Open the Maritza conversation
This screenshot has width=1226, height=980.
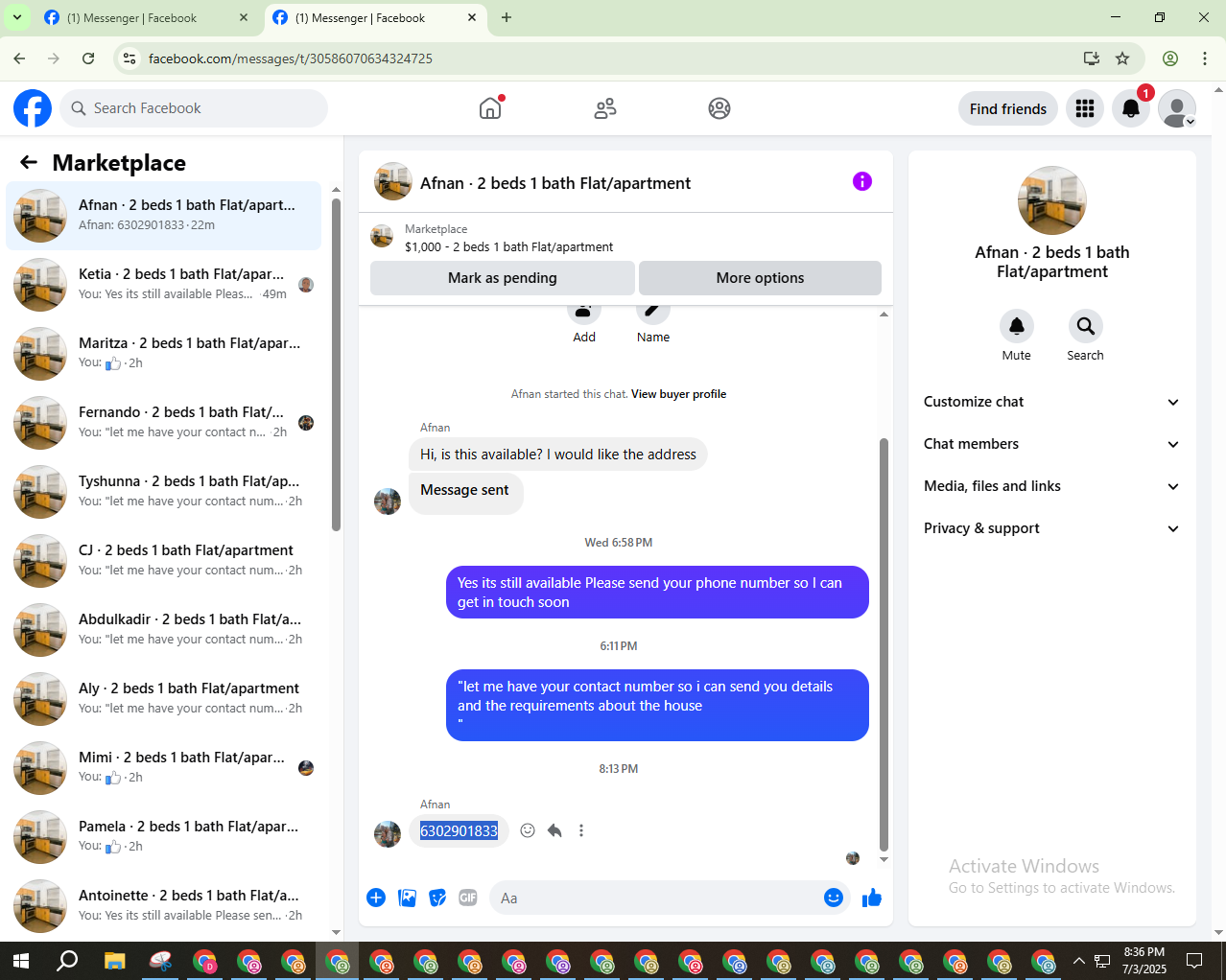164,354
